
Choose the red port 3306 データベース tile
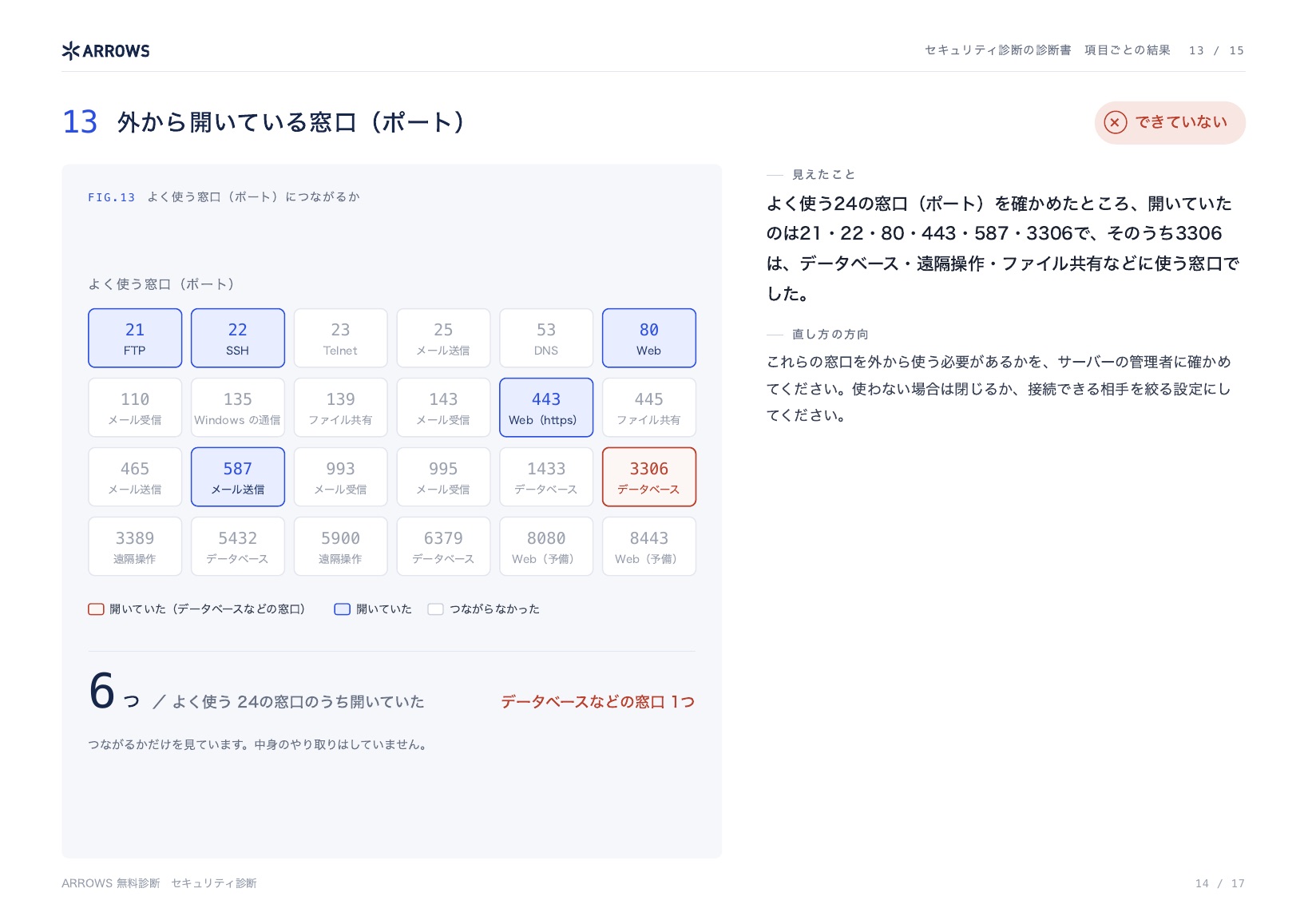tap(649, 477)
